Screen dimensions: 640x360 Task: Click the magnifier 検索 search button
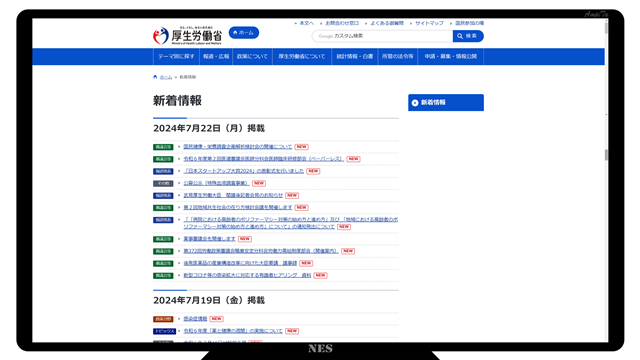click(x=468, y=36)
